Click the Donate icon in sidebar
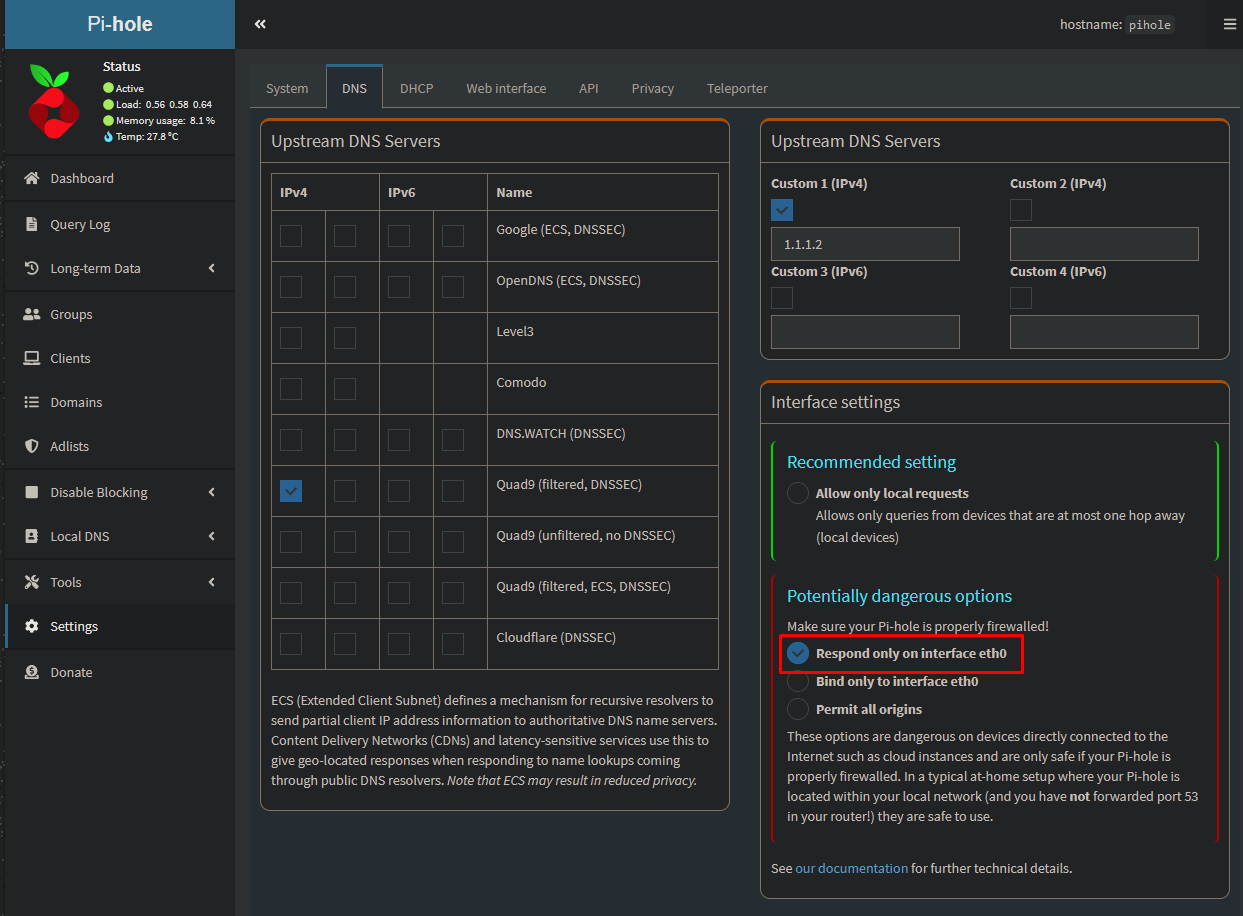 coord(31,672)
